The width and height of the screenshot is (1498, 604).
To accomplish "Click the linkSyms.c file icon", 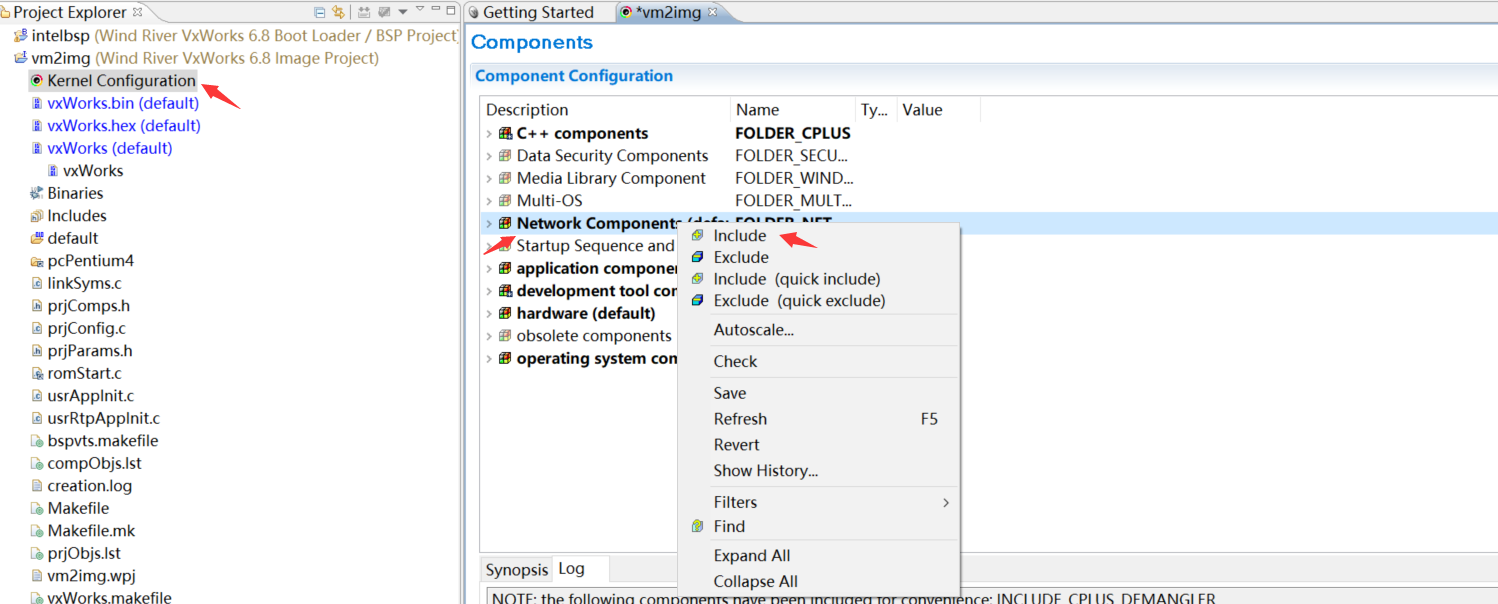I will pos(37,283).
